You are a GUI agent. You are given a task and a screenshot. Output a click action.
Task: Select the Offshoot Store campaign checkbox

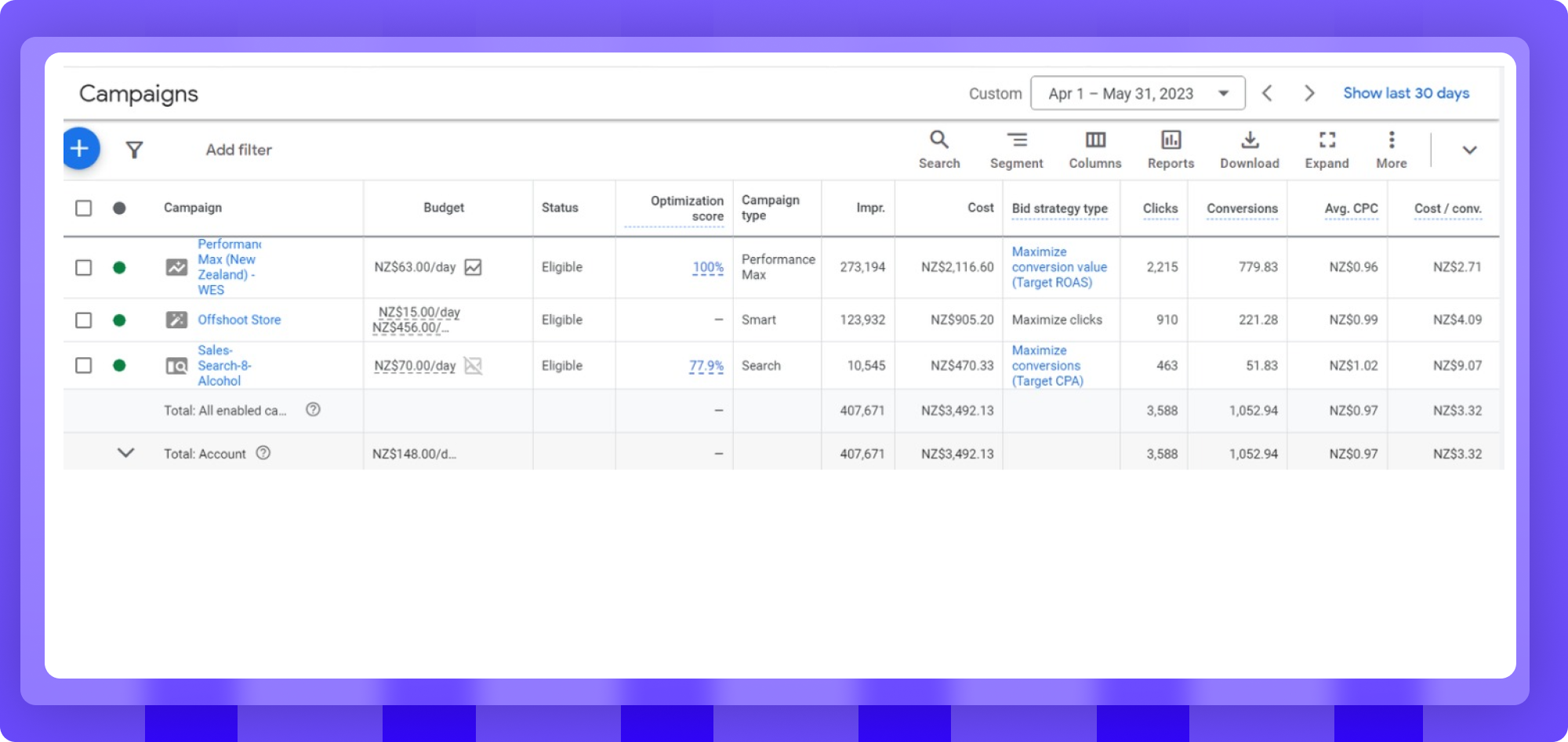tap(83, 320)
